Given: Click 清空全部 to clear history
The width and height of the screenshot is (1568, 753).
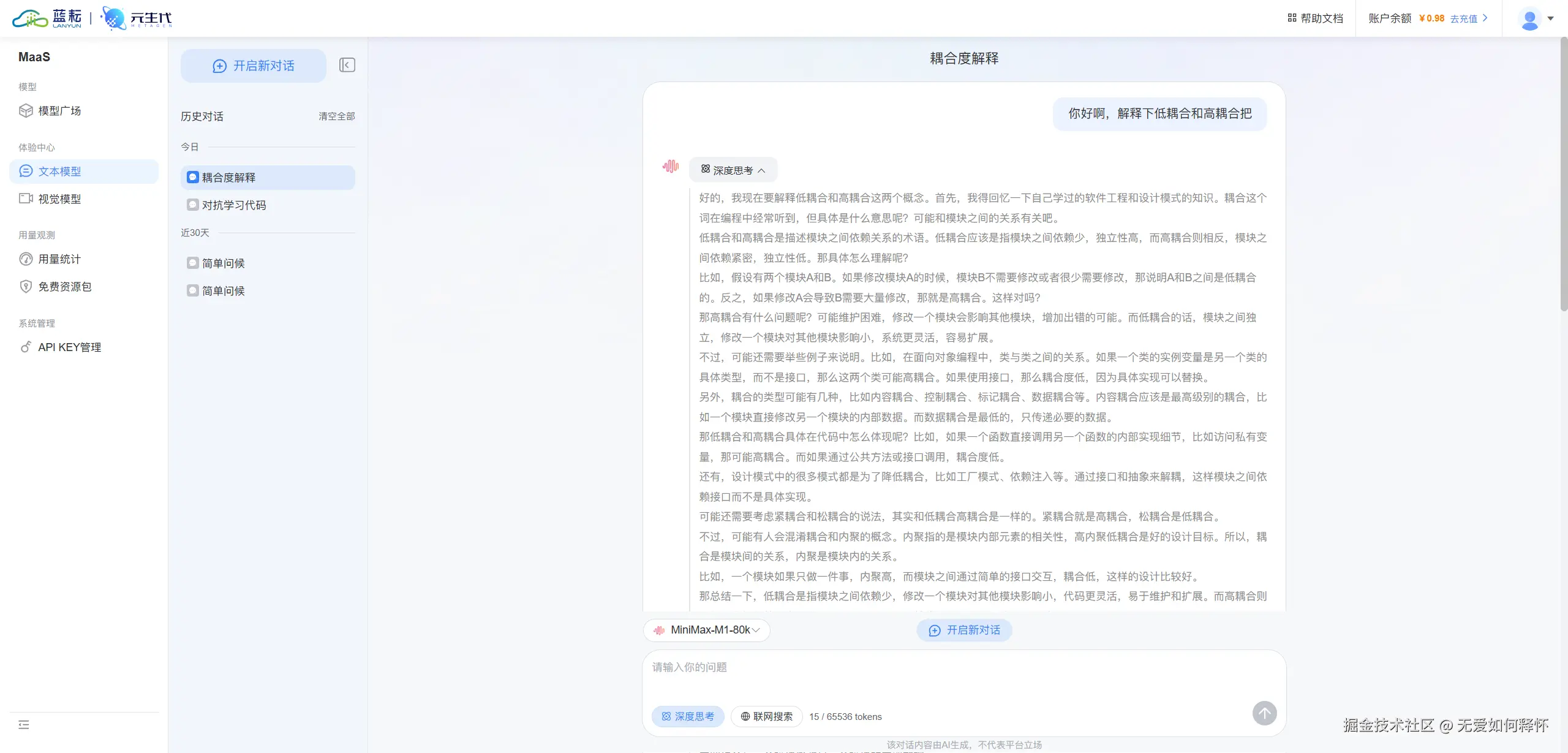Looking at the screenshot, I should [336, 116].
